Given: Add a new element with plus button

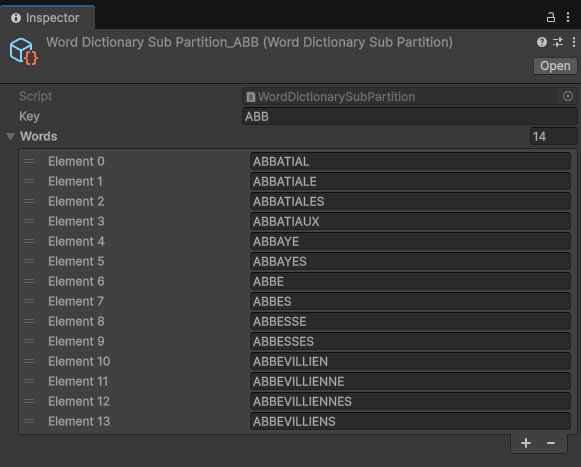Looking at the screenshot, I should click(x=526, y=443).
